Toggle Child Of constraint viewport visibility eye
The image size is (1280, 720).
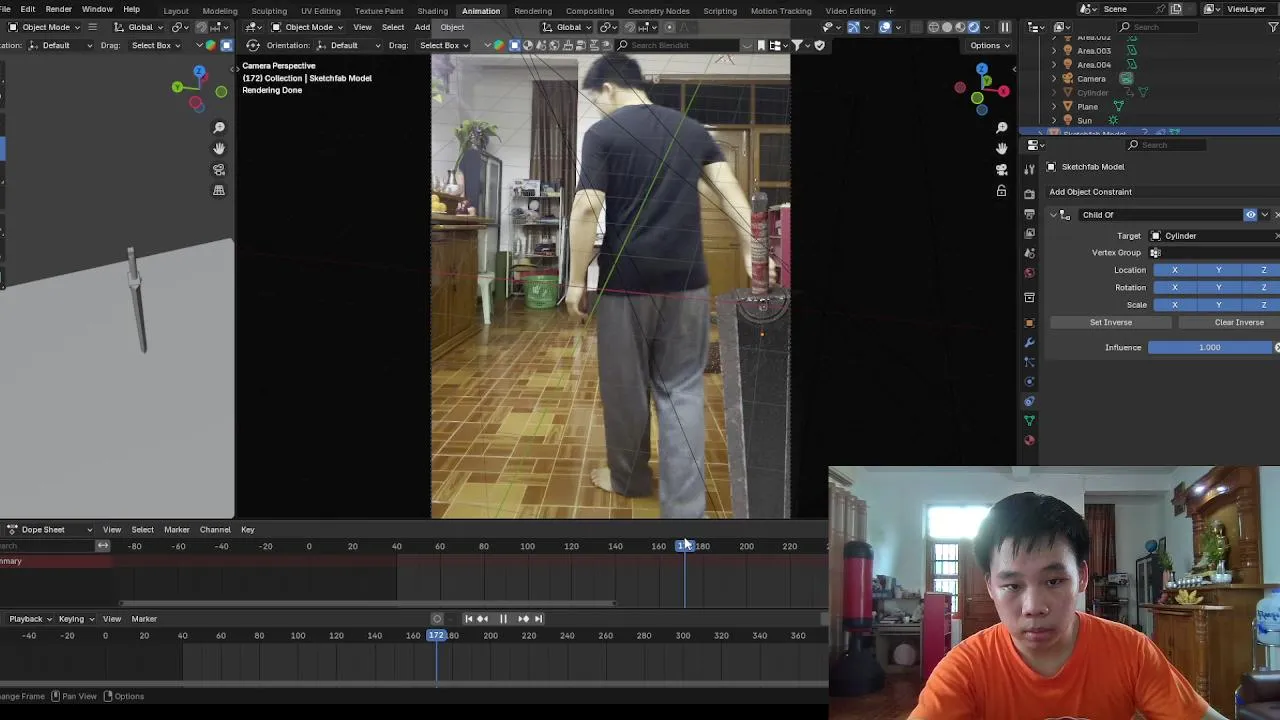click(x=1250, y=215)
